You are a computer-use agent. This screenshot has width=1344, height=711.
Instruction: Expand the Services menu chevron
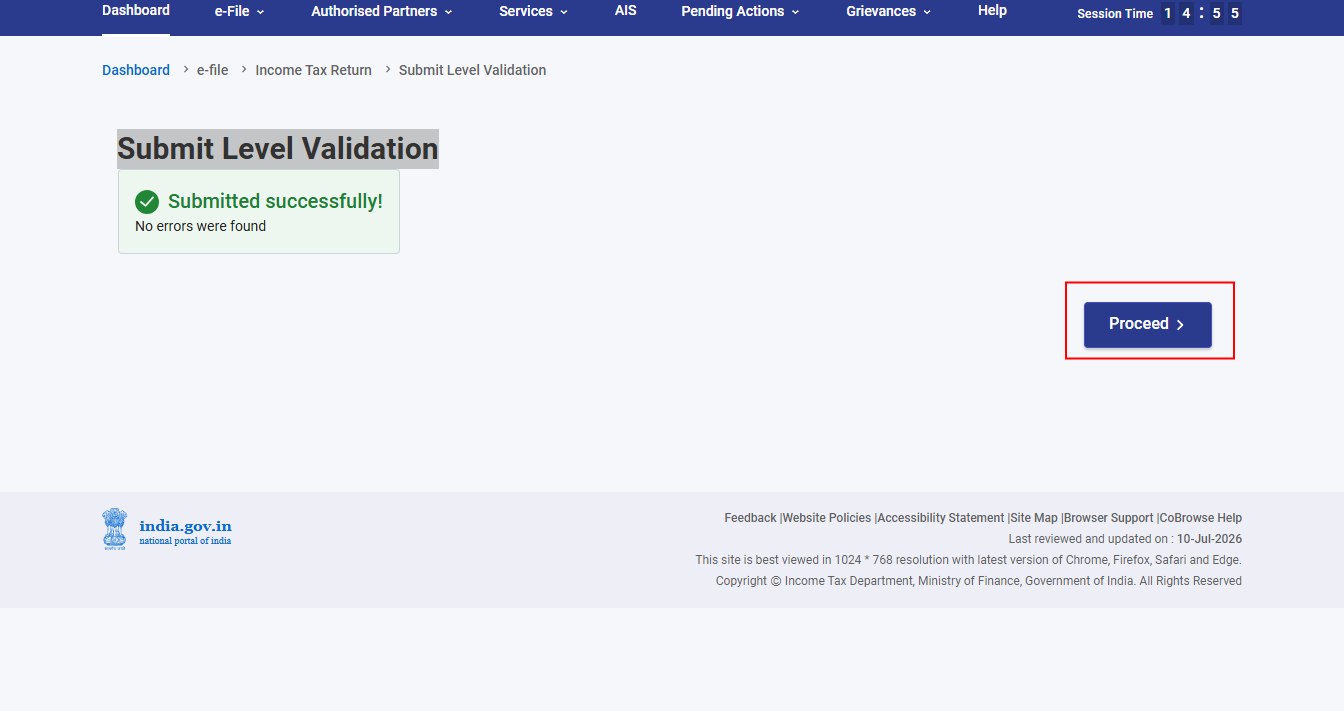(564, 12)
